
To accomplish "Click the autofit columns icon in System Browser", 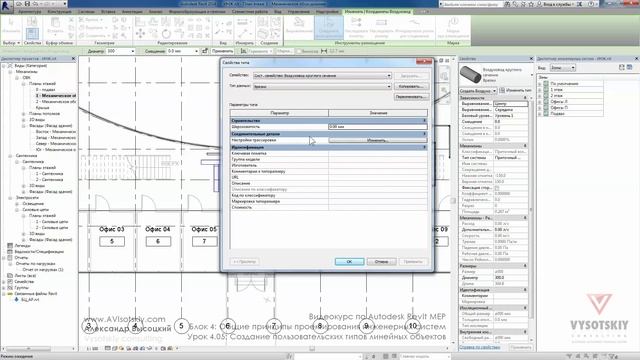I will 622,67.
